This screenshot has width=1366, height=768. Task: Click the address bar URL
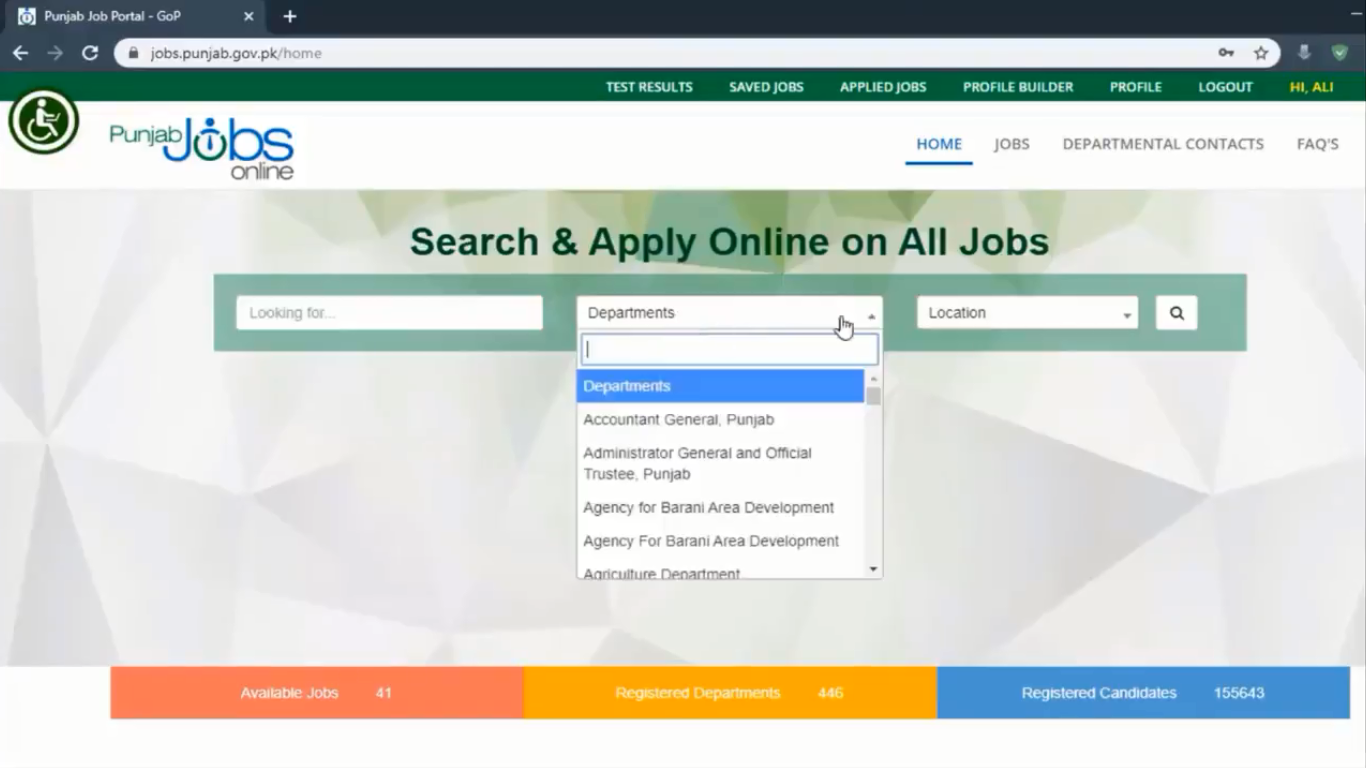(236, 53)
